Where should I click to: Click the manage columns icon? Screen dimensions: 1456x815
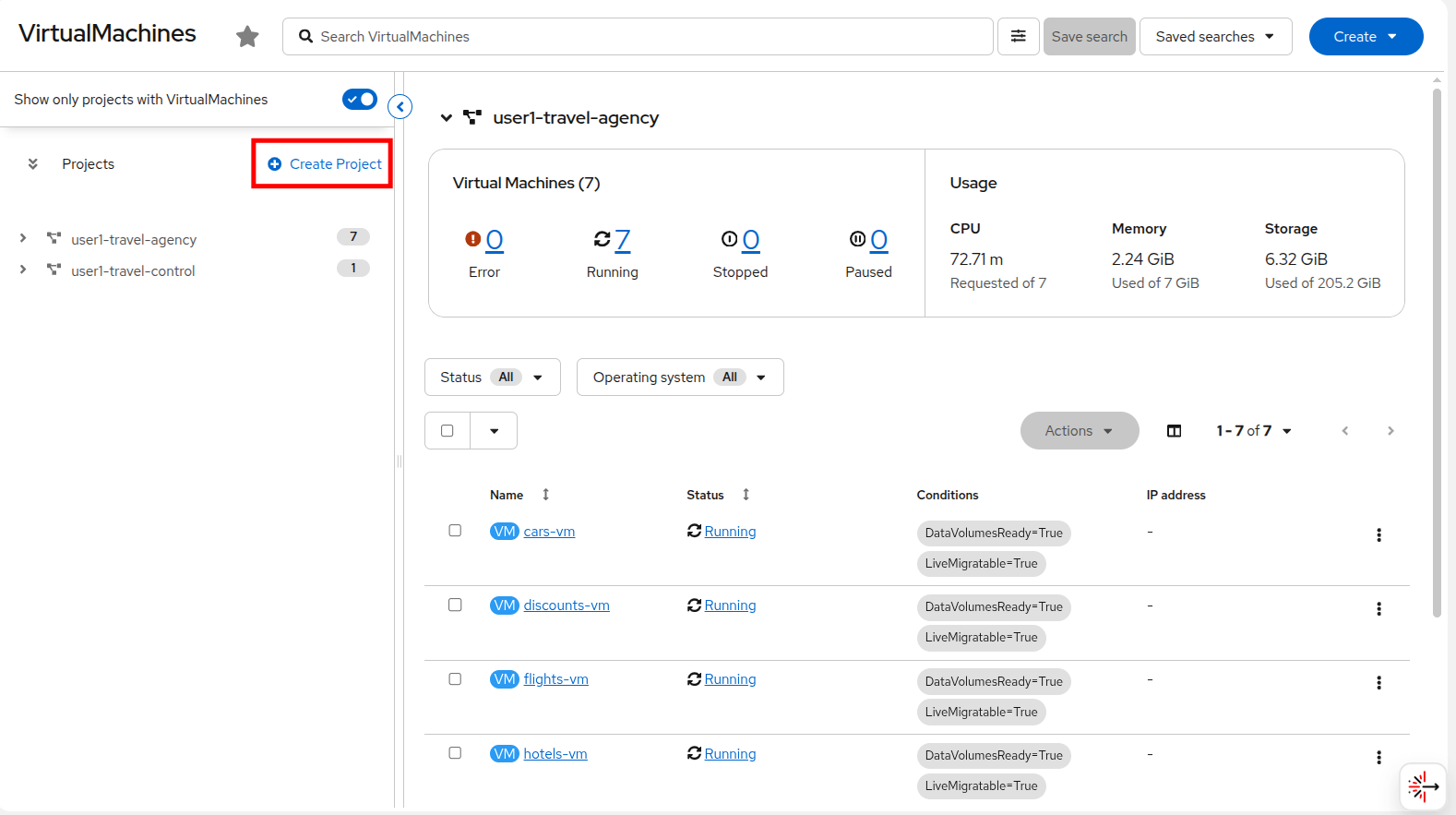point(1174,431)
